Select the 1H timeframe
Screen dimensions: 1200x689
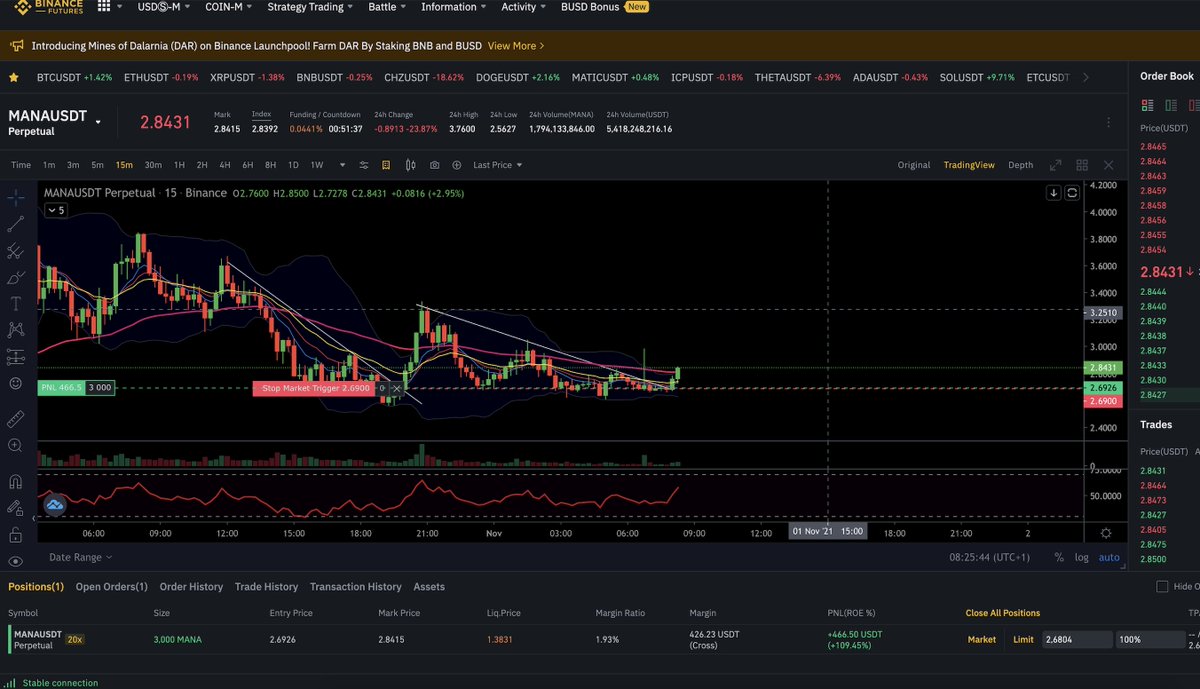tap(179, 165)
